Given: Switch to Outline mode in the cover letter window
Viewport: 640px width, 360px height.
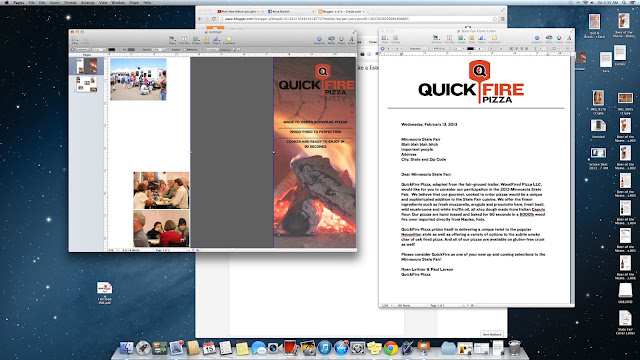Looking at the screenshot, I should 396,39.
